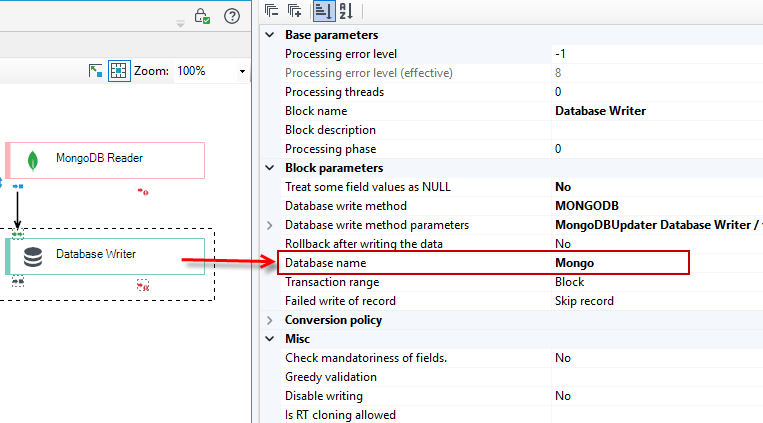Click the green MongoDB leaf icon
Screen dimensions: 763x423
pyautogui.click(x=33, y=161)
